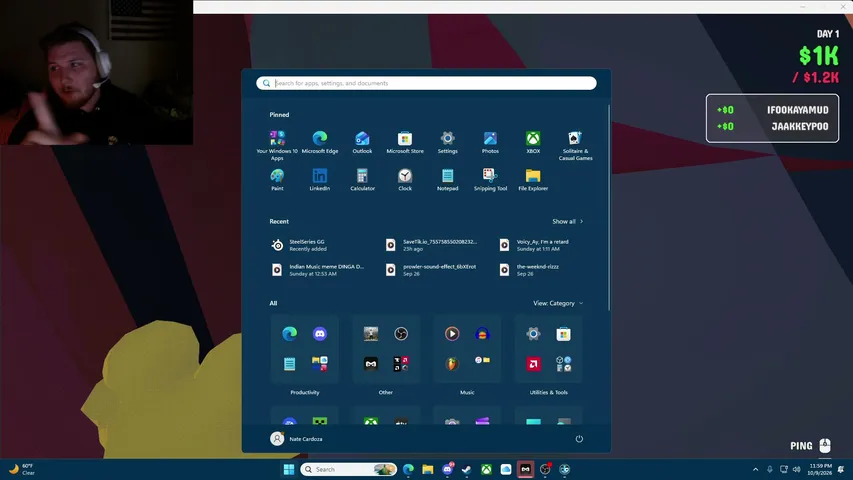Click the volume icon in system tray
Image resolution: width=853 pixels, height=480 pixels.
(x=796, y=469)
